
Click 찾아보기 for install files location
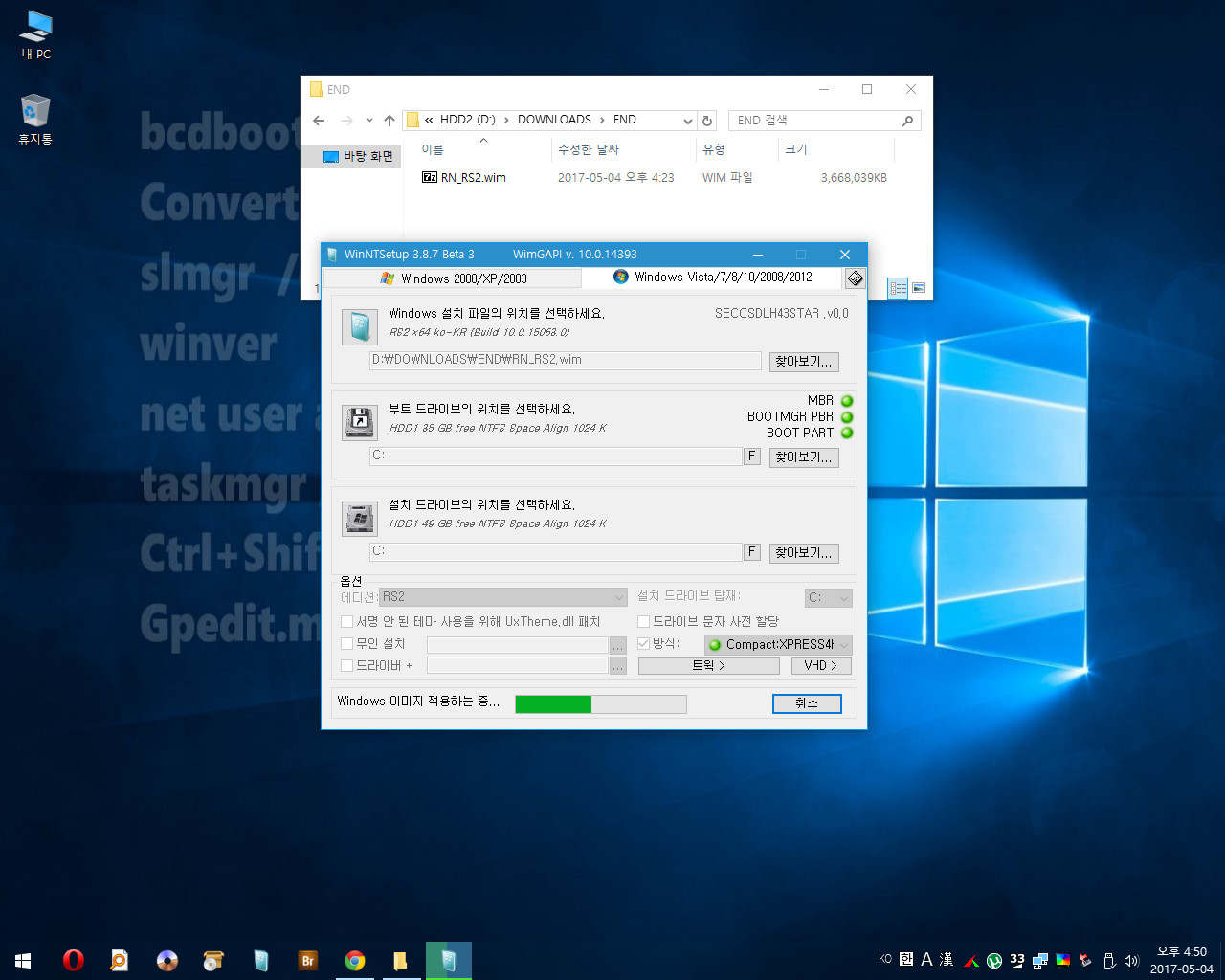tap(804, 362)
